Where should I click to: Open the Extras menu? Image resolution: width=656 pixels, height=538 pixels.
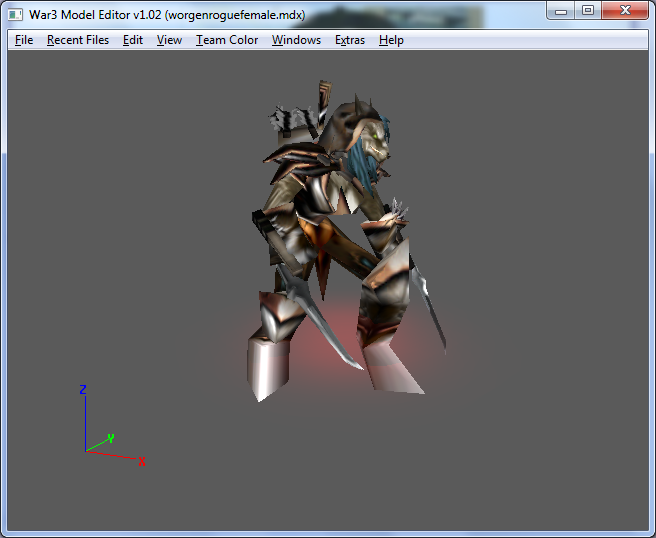pyautogui.click(x=350, y=40)
